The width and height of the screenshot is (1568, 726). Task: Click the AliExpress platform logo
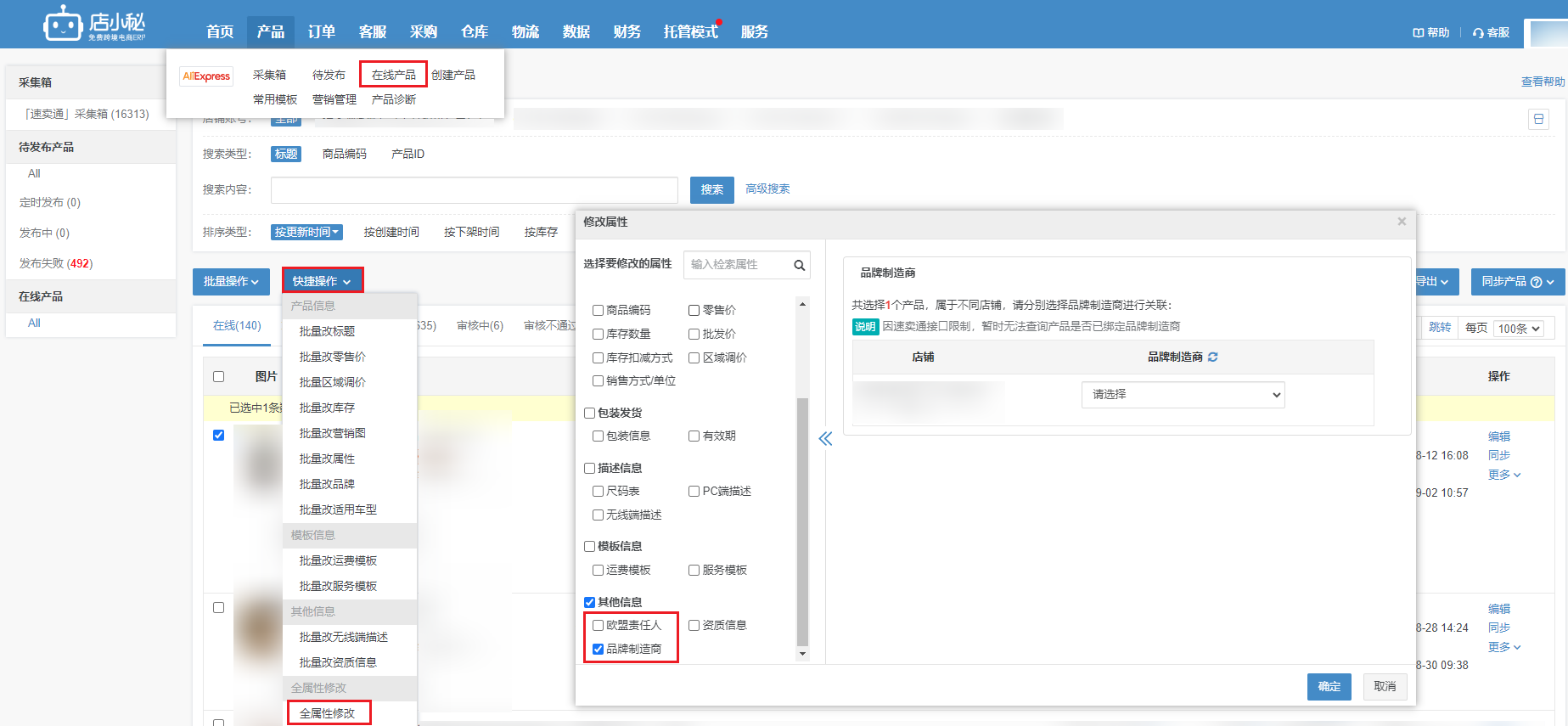tap(206, 76)
